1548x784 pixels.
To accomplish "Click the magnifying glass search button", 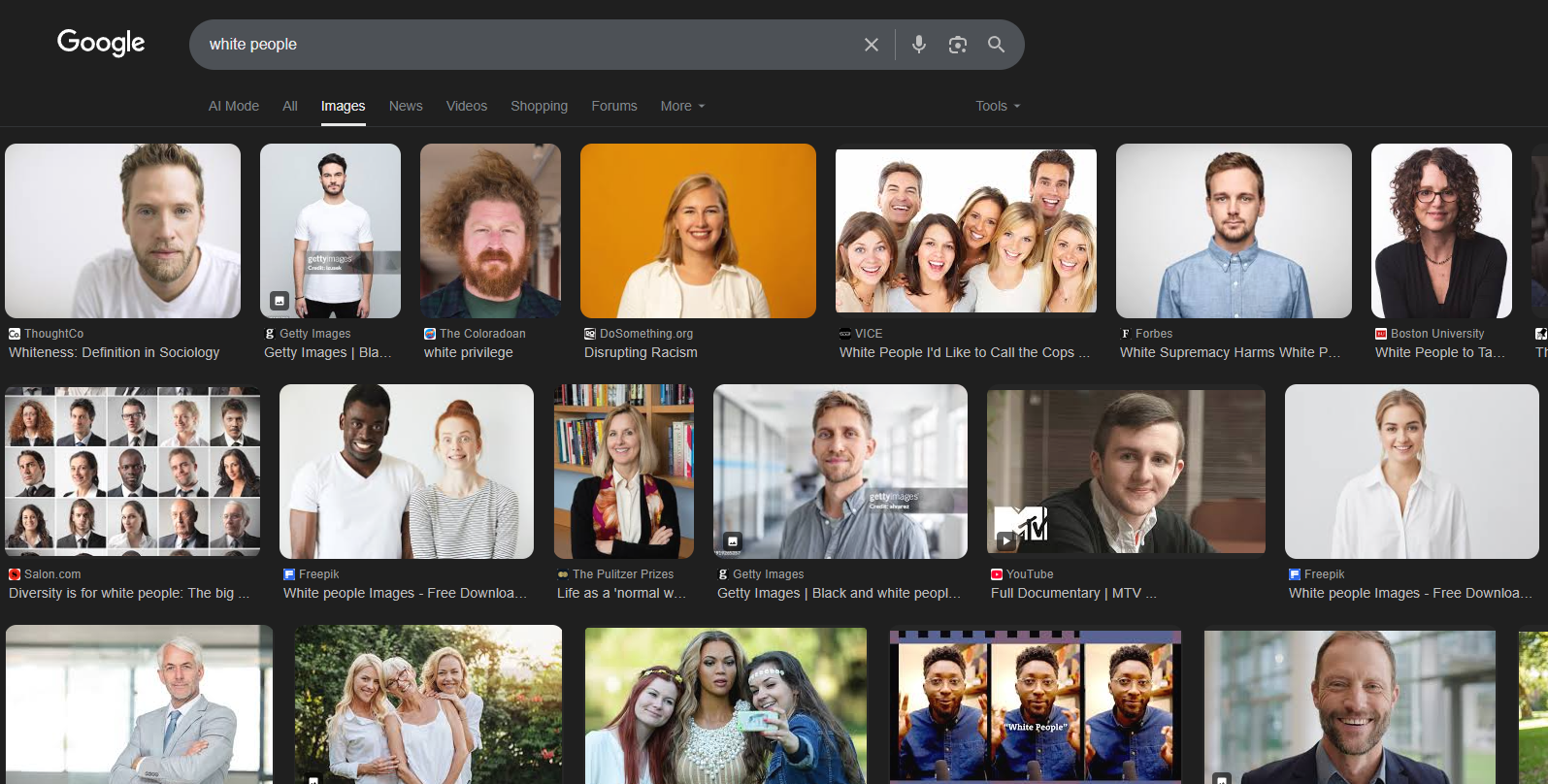I will [x=996, y=45].
